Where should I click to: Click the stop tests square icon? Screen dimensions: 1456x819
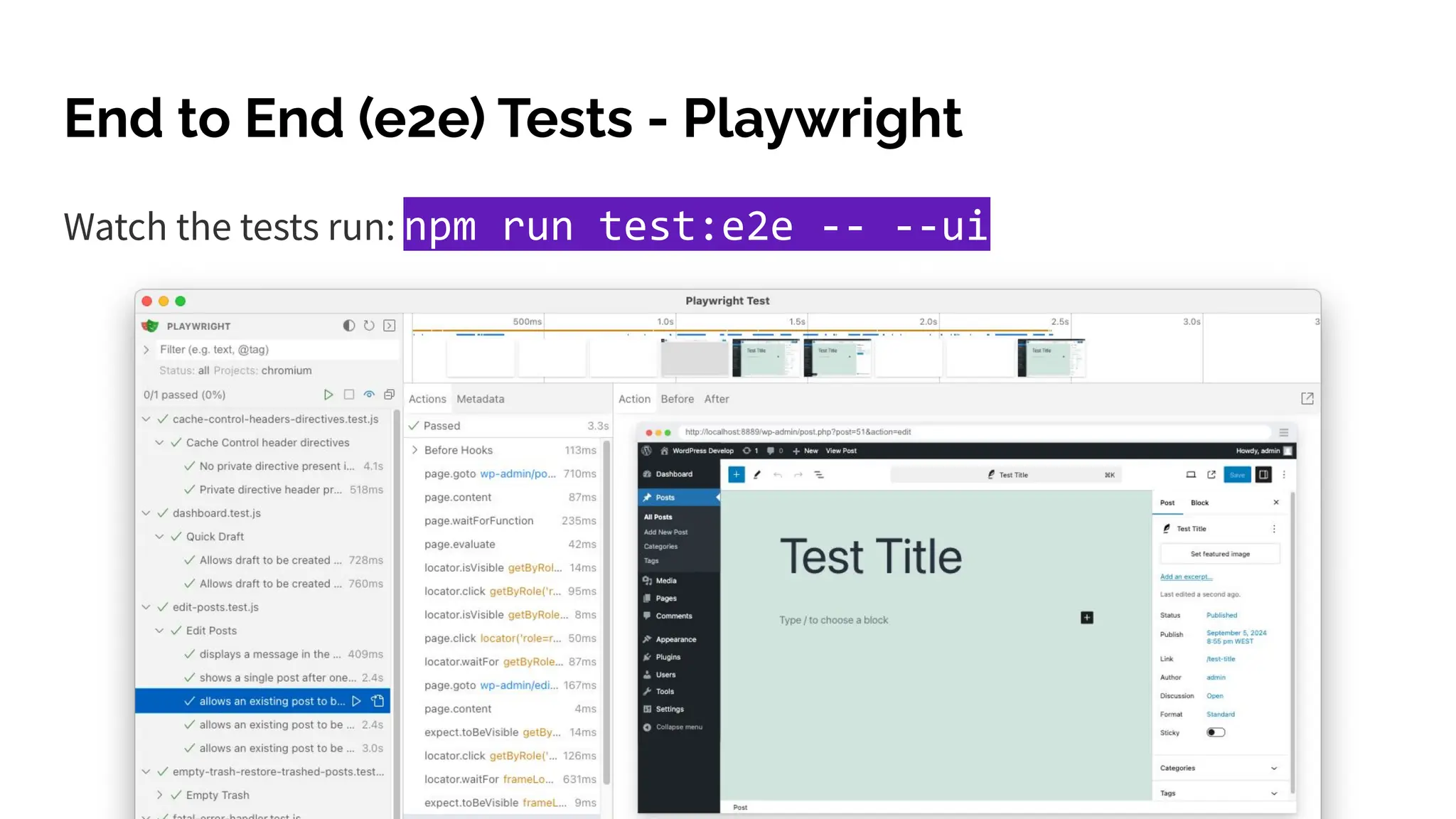[349, 395]
